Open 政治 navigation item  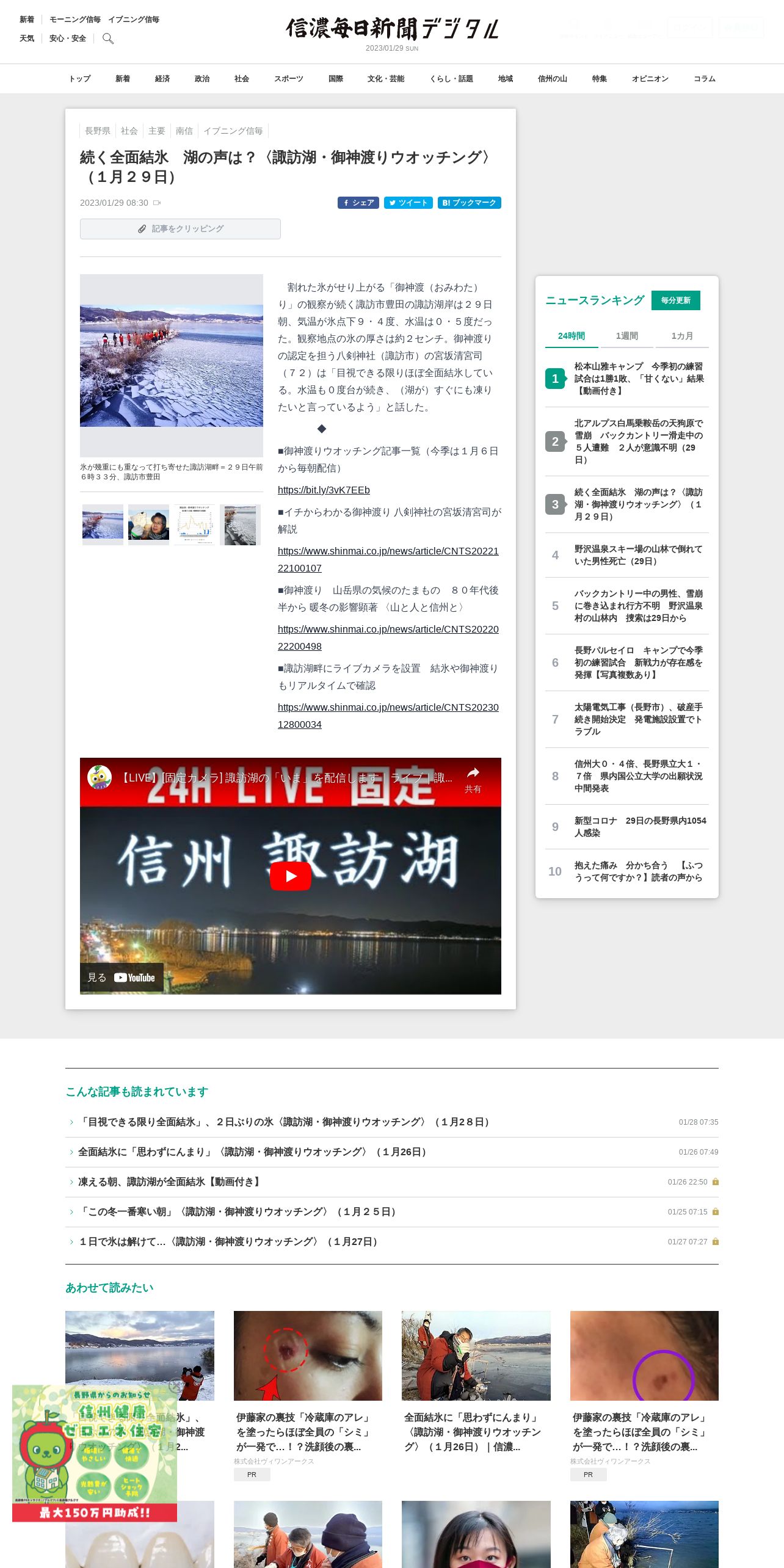pos(202,79)
